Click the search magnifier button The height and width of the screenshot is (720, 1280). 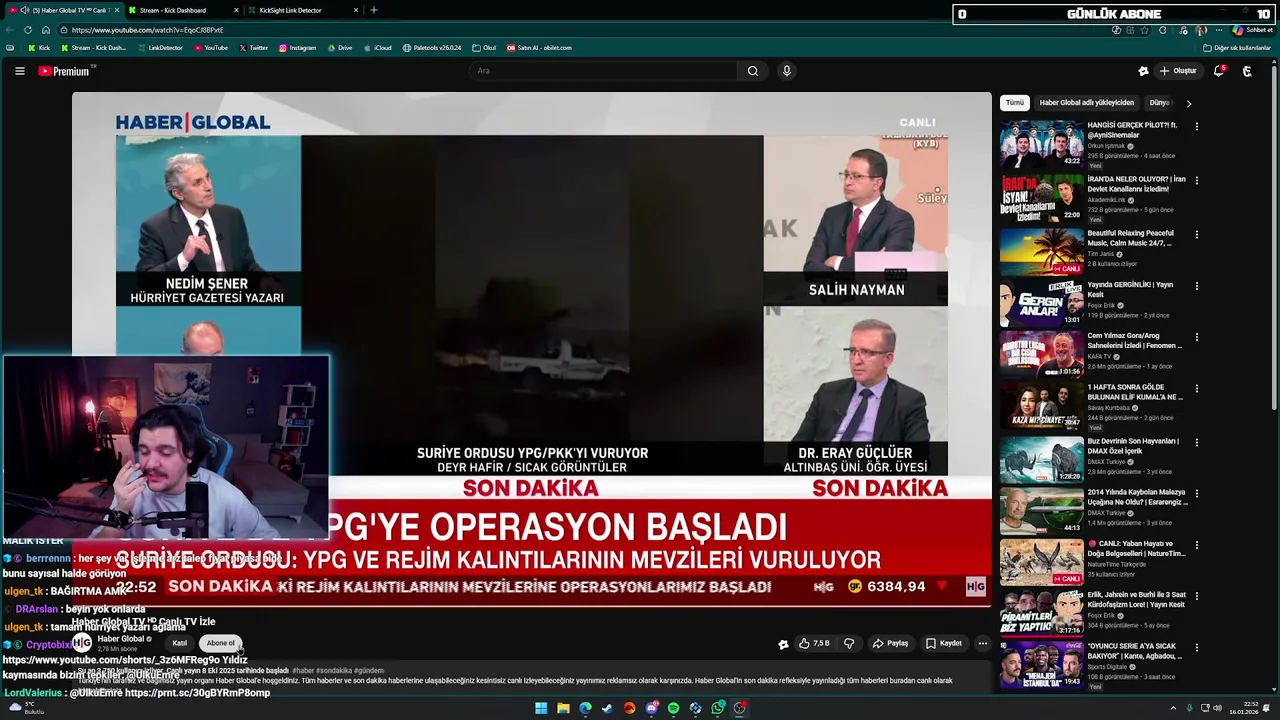point(753,71)
